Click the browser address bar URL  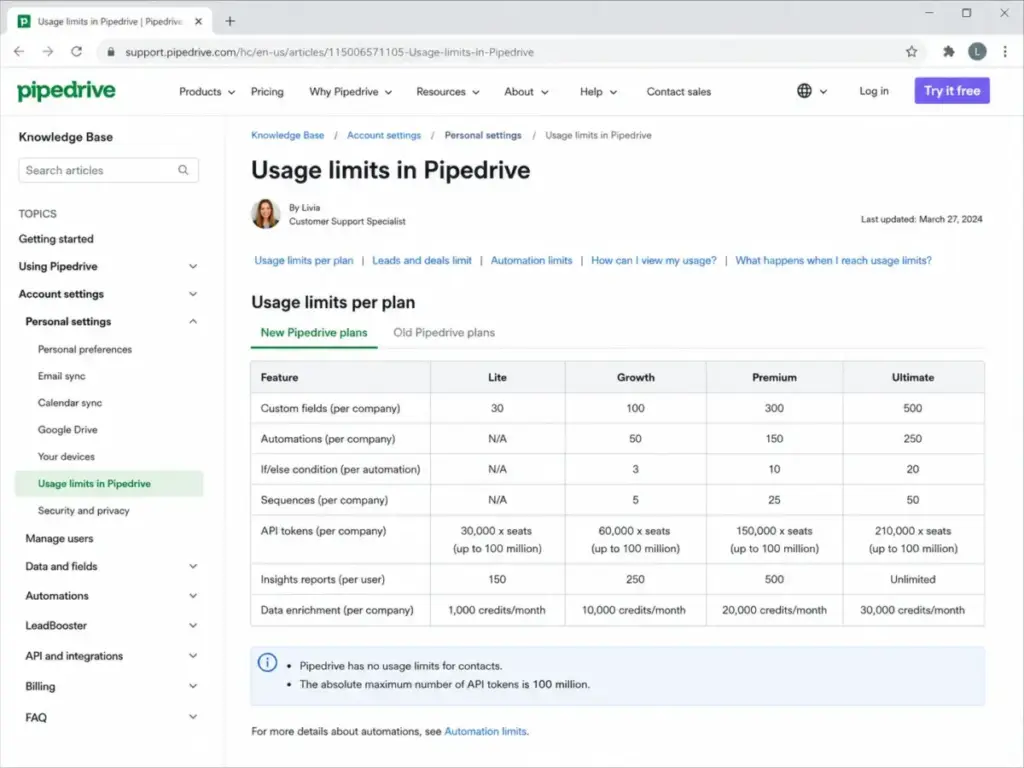tap(329, 52)
